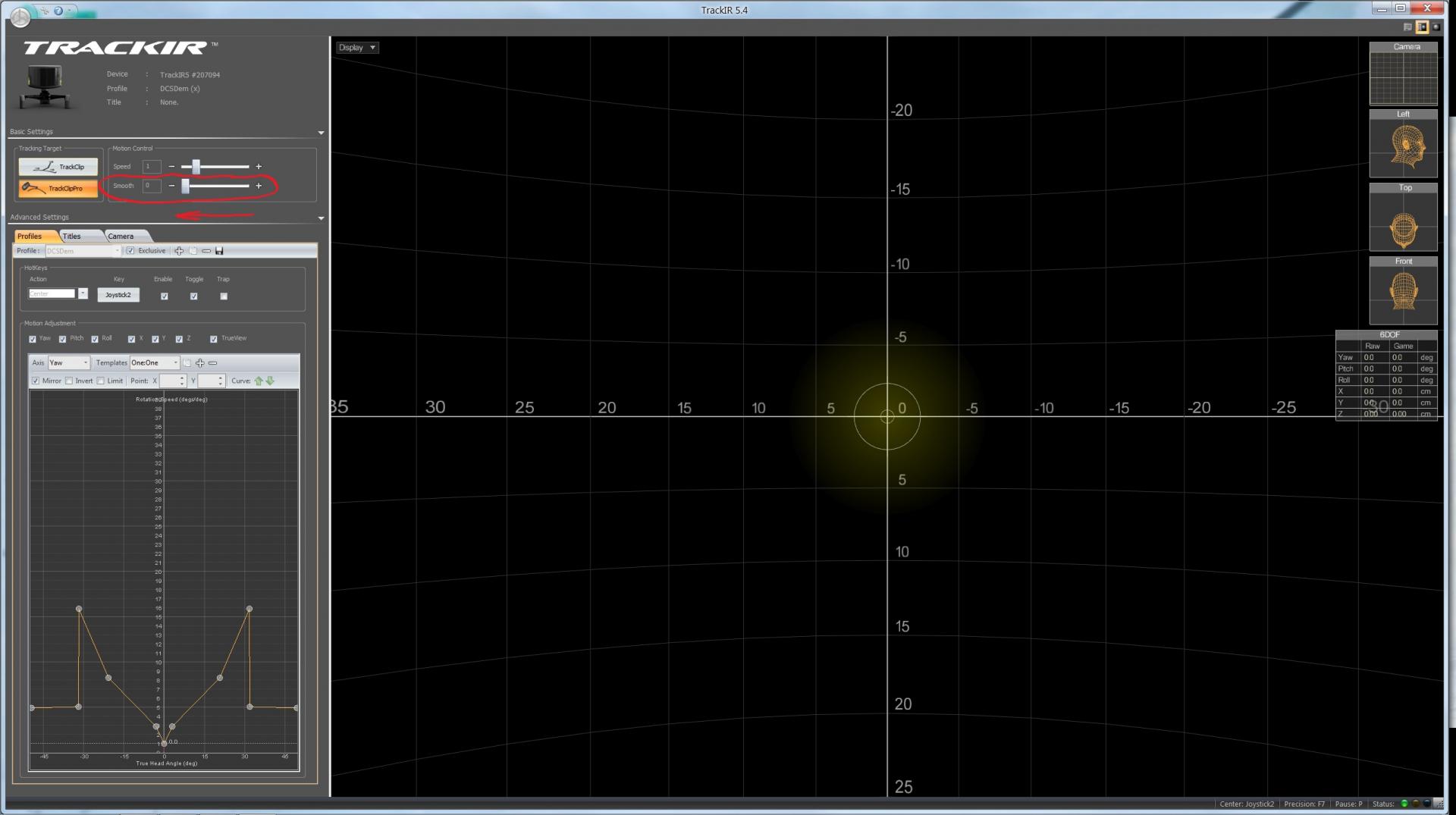This screenshot has width=1456, height=815.
Task: Check the hotkey Trap checkbox
Action: 224,296
